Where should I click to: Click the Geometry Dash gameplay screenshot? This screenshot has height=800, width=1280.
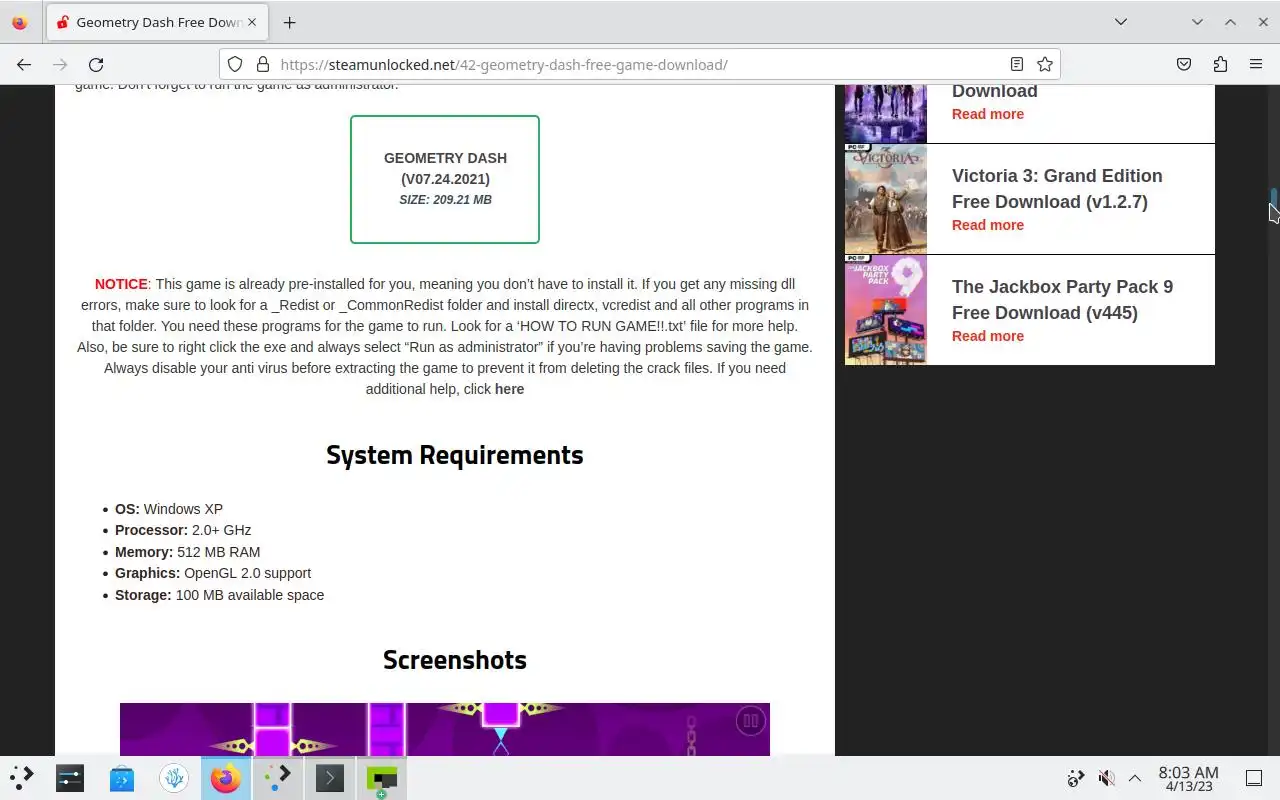tap(445, 729)
